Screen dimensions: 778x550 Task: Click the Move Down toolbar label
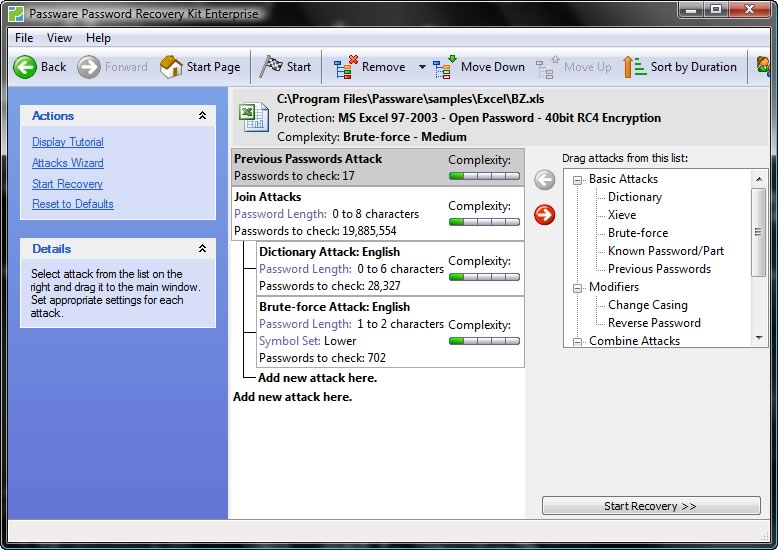click(x=493, y=67)
